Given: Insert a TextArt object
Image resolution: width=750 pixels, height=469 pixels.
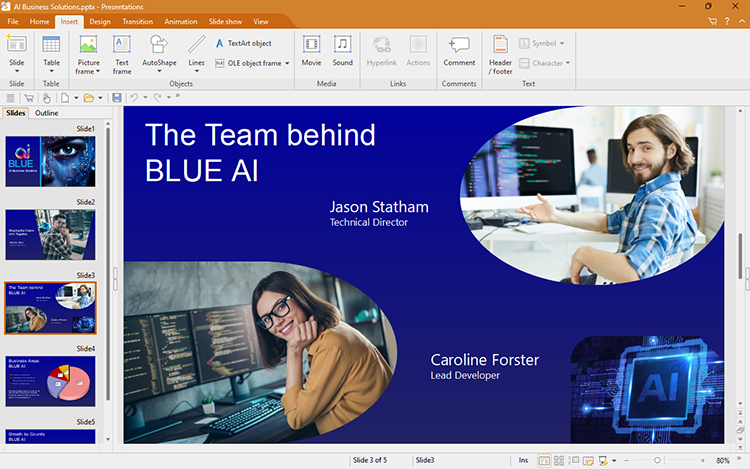Looking at the screenshot, I should click(243, 43).
